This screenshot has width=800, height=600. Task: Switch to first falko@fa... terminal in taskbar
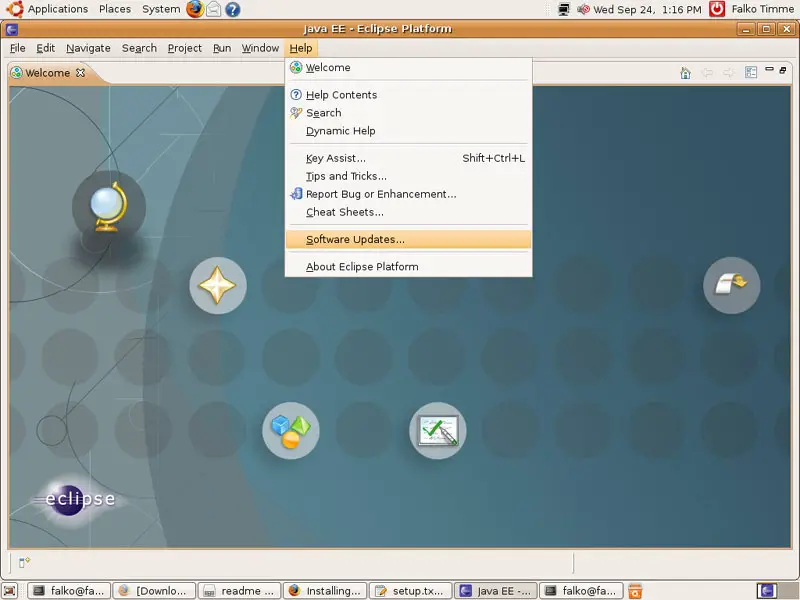pos(69,591)
